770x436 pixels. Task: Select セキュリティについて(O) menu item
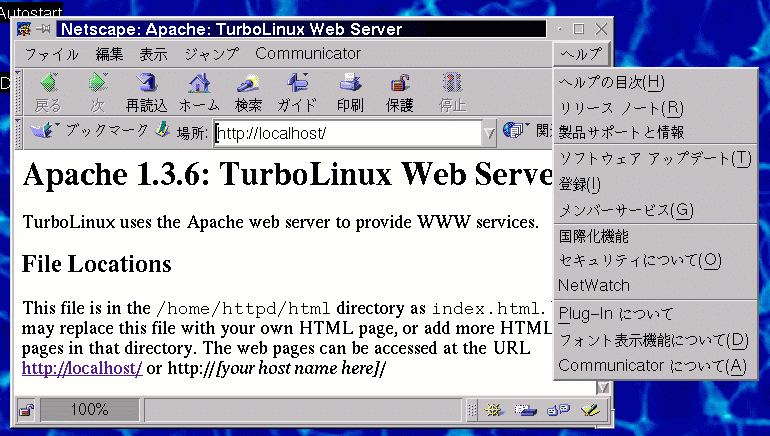coord(656,260)
